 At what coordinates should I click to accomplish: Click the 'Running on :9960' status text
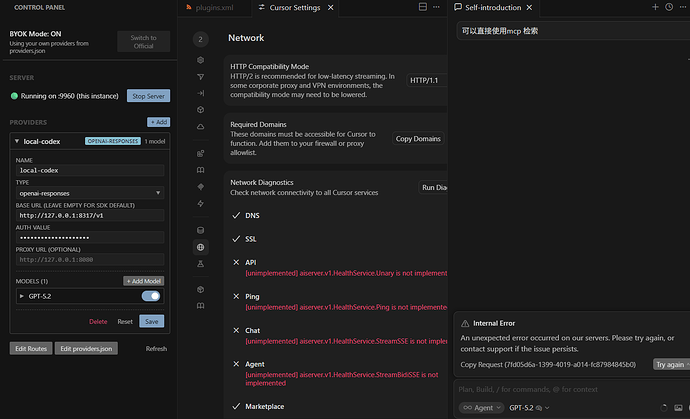point(69,96)
